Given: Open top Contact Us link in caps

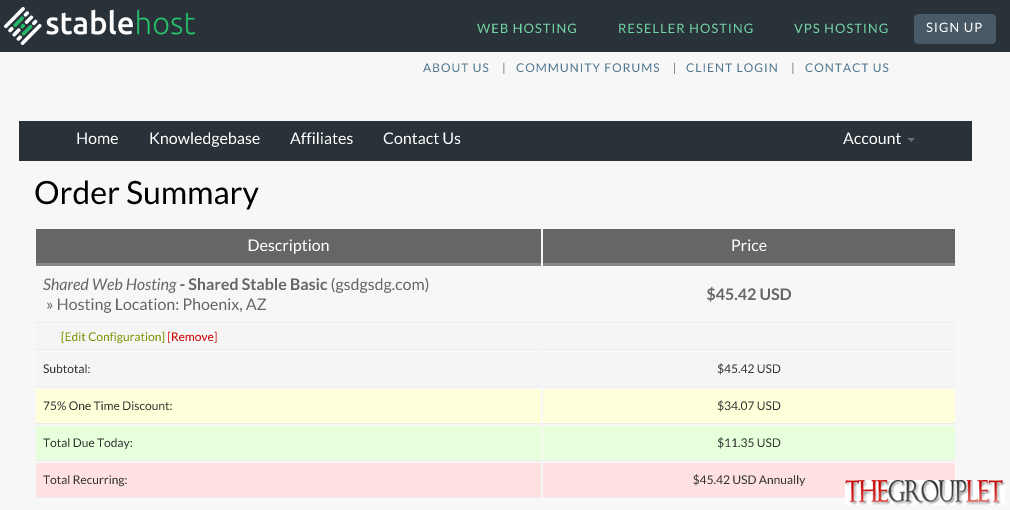Looking at the screenshot, I should click(846, 68).
